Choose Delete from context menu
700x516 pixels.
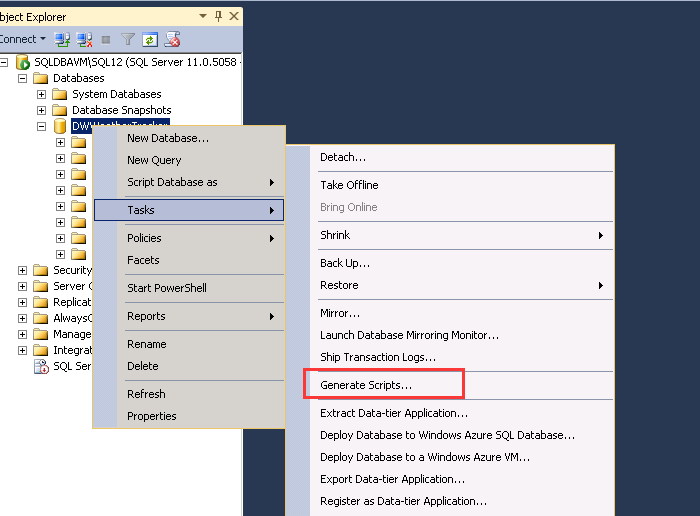(189, 366)
